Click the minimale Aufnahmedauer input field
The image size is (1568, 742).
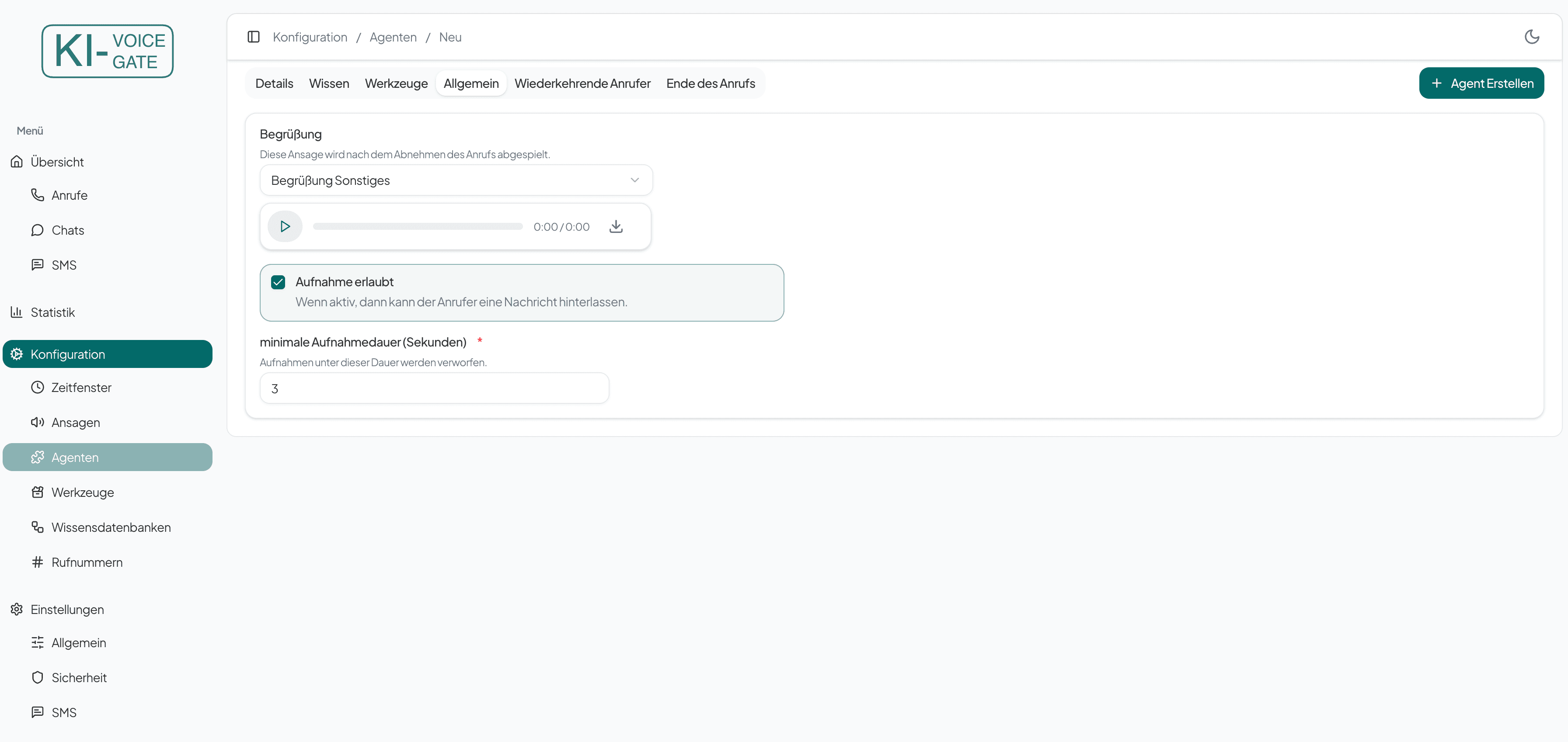pyautogui.click(x=433, y=388)
